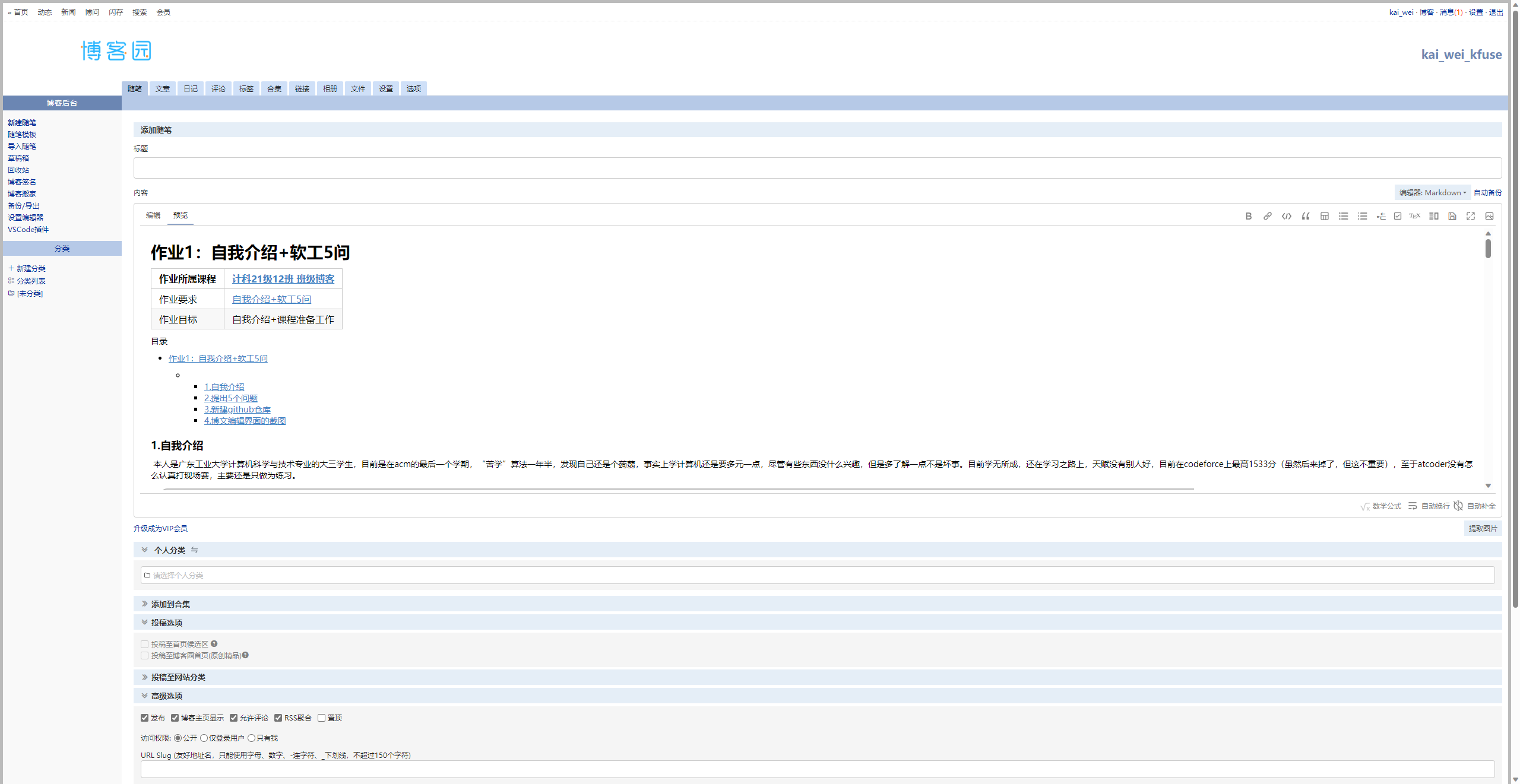This screenshot has width=1520, height=784.
Task: Toggle bold formatting in editor toolbar
Action: coord(1248,216)
